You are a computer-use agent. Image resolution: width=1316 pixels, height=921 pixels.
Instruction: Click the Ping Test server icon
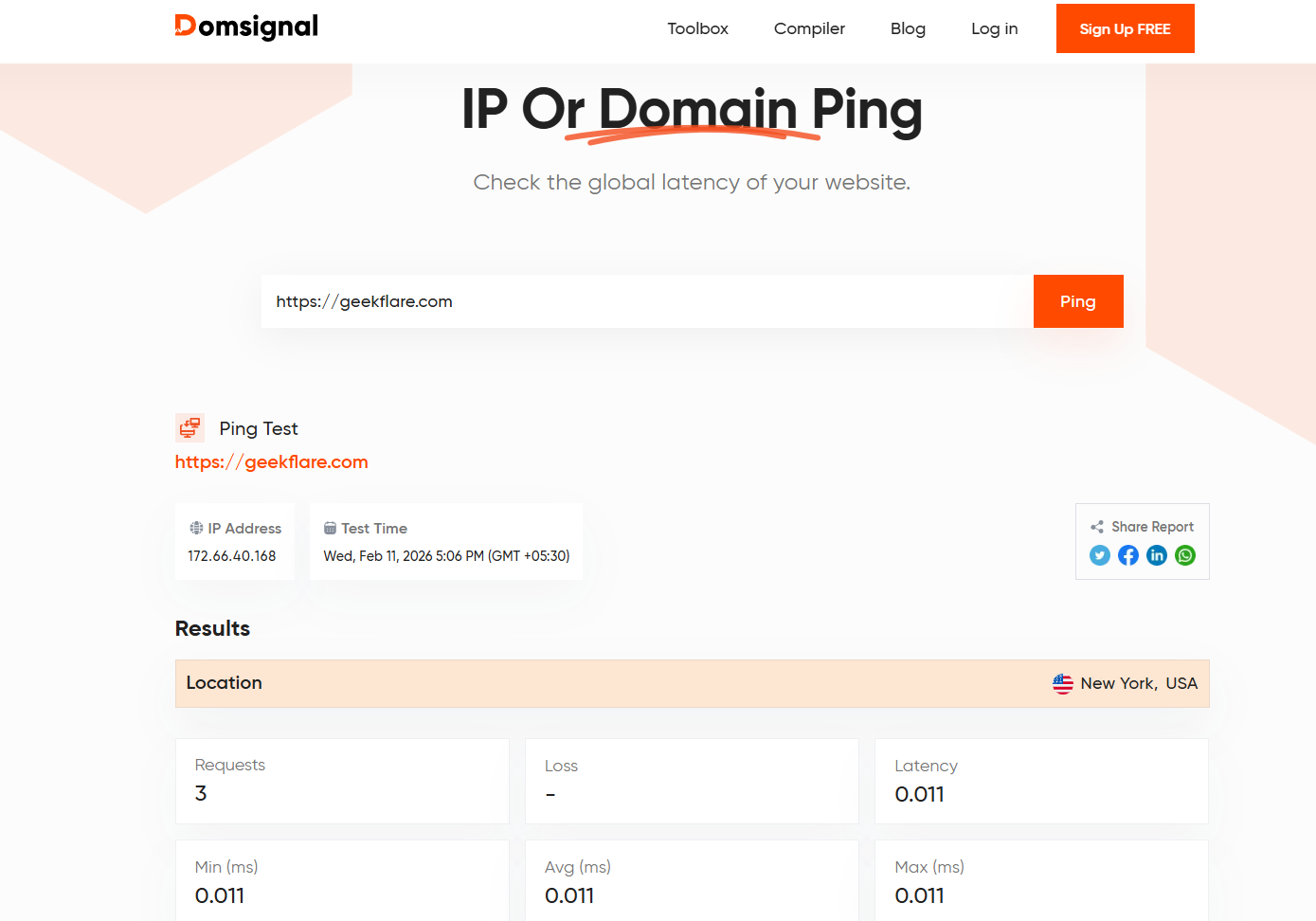189,427
